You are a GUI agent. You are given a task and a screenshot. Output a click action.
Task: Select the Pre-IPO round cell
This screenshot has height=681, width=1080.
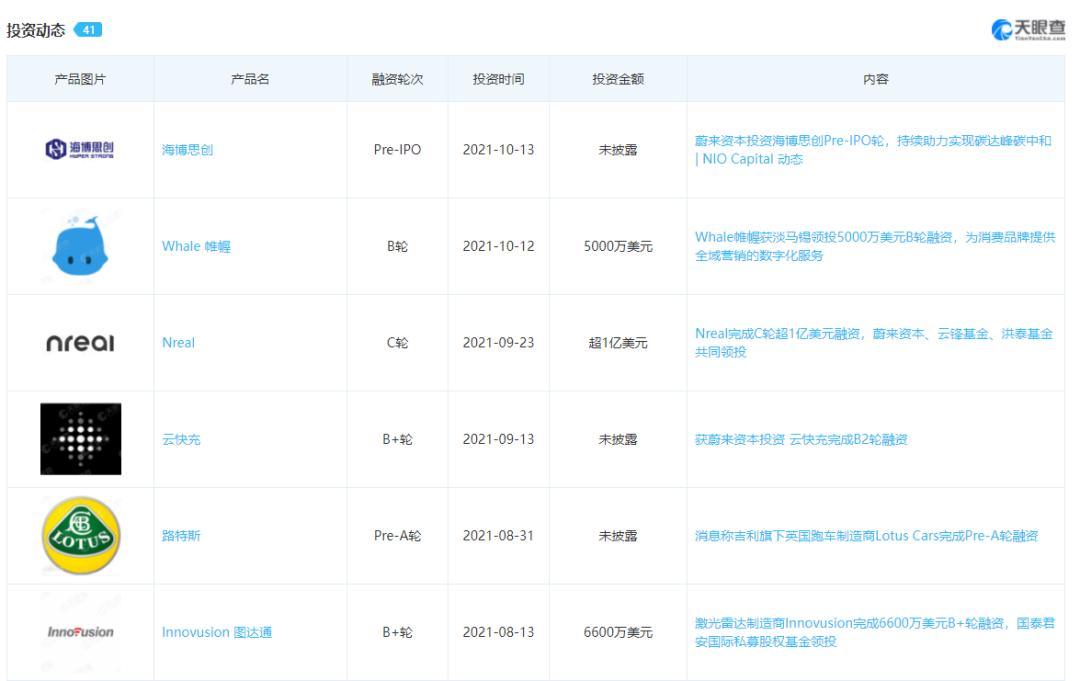397,149
